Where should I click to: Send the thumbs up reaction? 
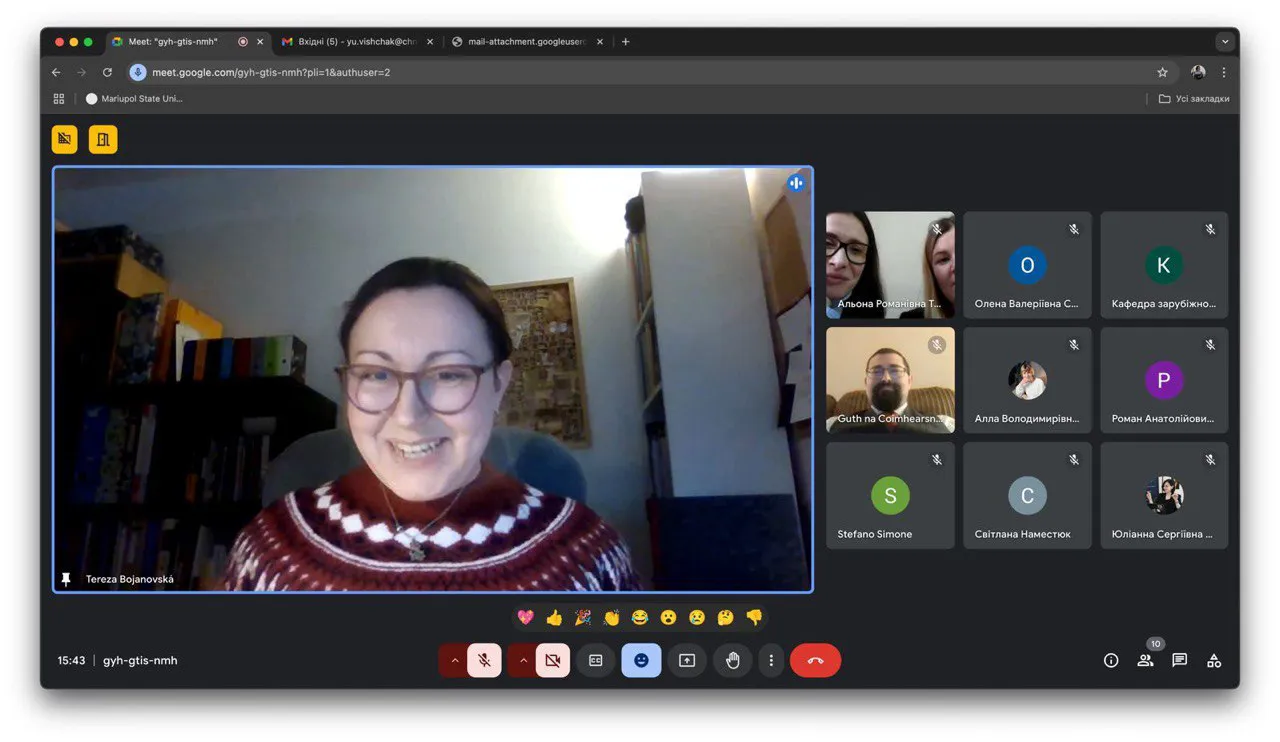point(554,618)
